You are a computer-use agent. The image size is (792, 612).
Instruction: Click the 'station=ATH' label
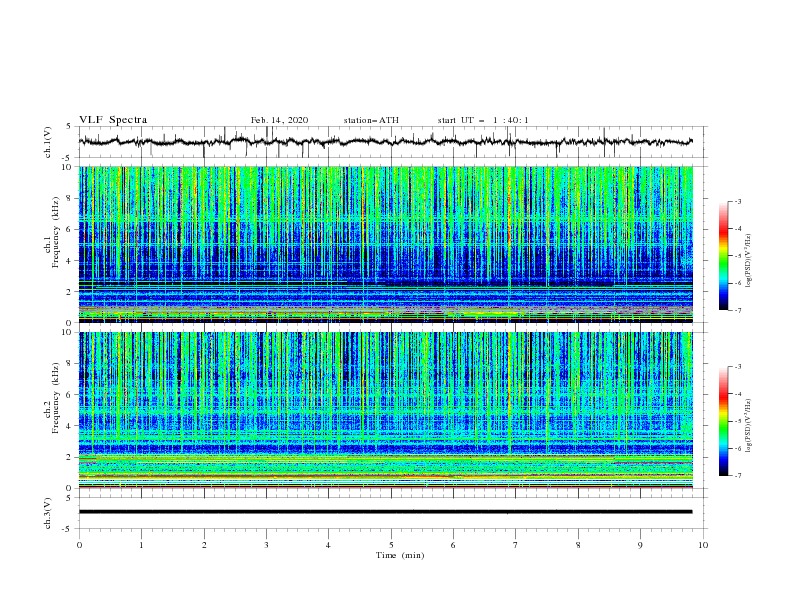tap(371, 120)
